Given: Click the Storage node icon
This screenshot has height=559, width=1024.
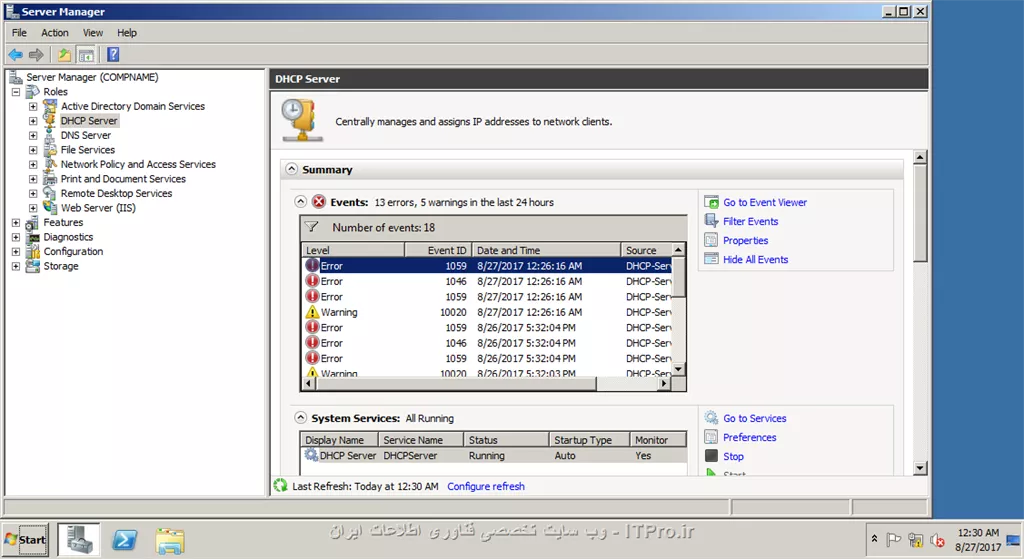Looking at the screenshot, I should (x=32, y=266).
